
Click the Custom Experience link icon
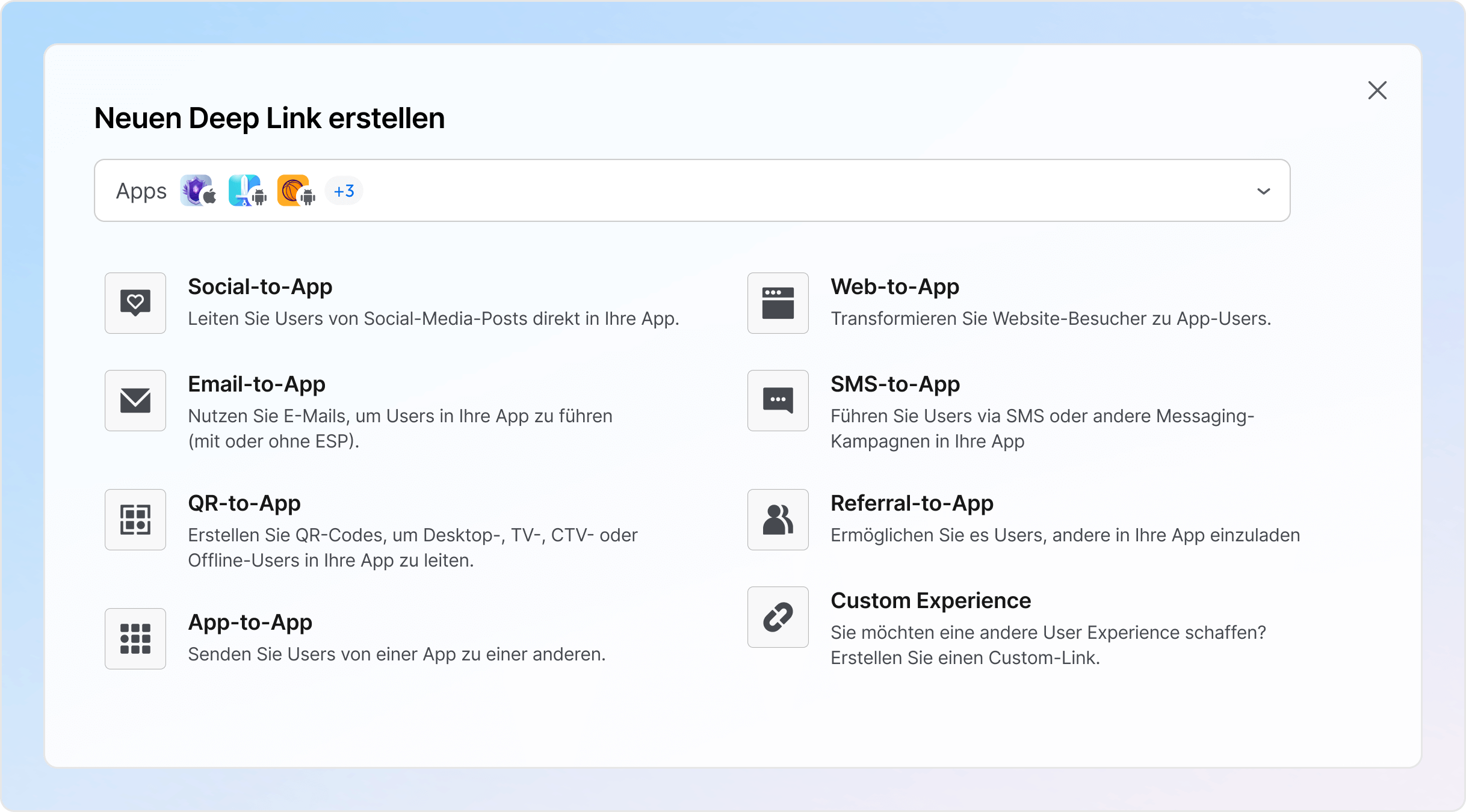(x=778, y=617)
